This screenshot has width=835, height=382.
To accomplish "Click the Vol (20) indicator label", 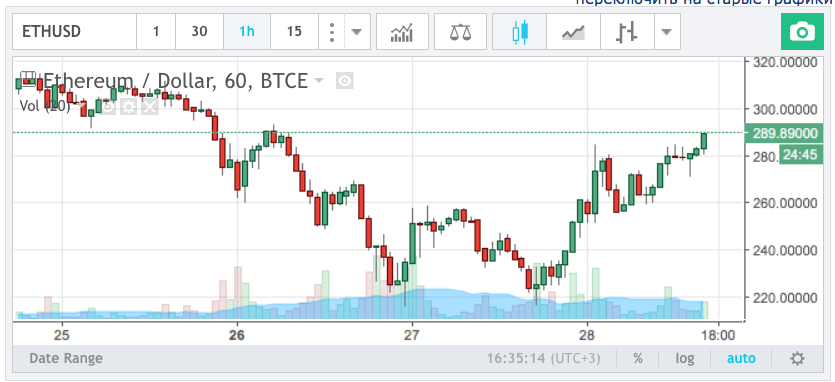I will [x=45, y=106].
